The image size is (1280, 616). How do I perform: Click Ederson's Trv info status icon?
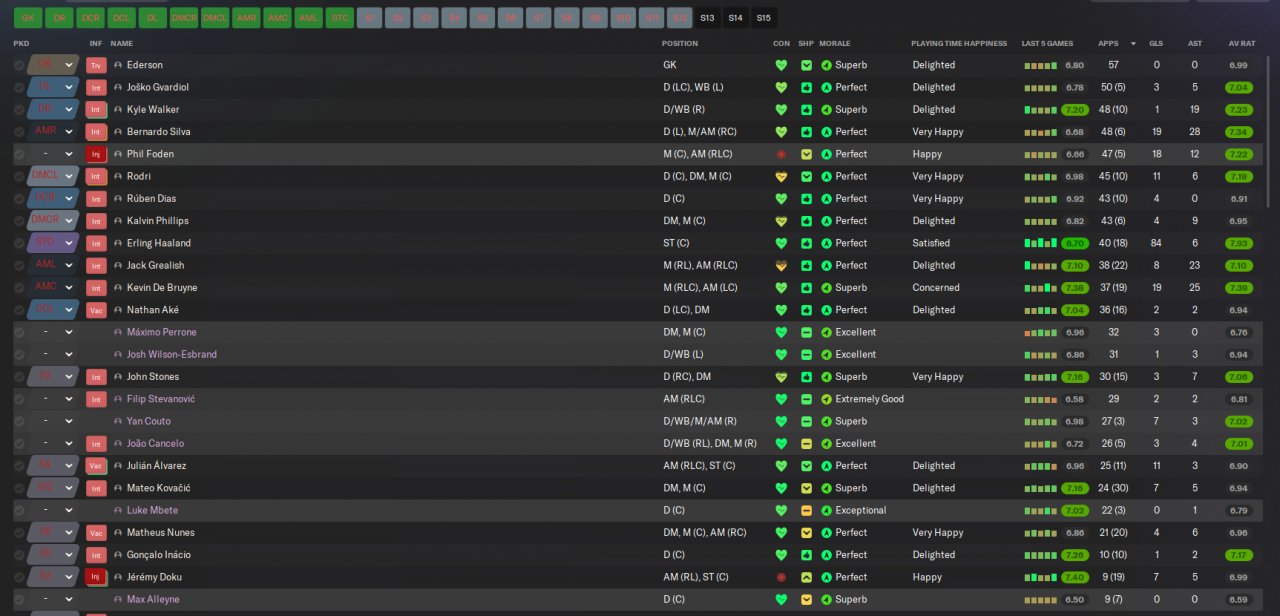click(96, 65)
